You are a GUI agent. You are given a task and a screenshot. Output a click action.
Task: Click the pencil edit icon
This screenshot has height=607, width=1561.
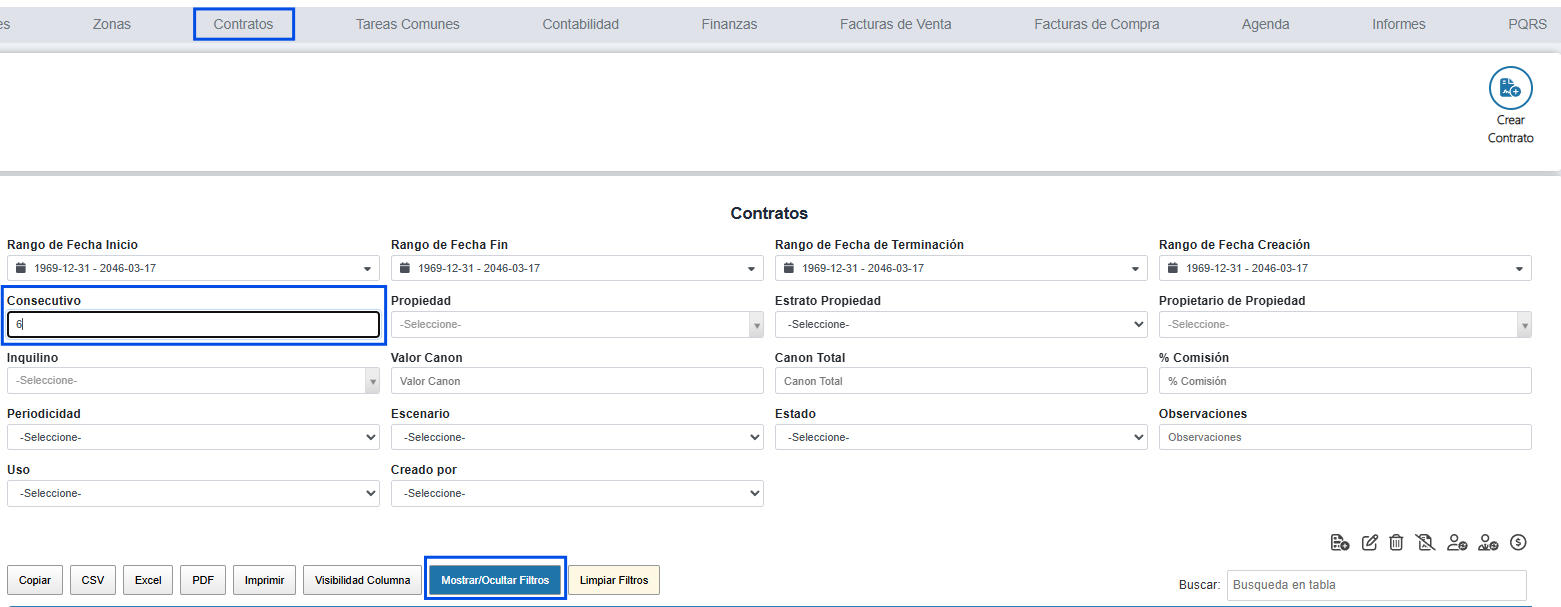tap(1370, 543)
